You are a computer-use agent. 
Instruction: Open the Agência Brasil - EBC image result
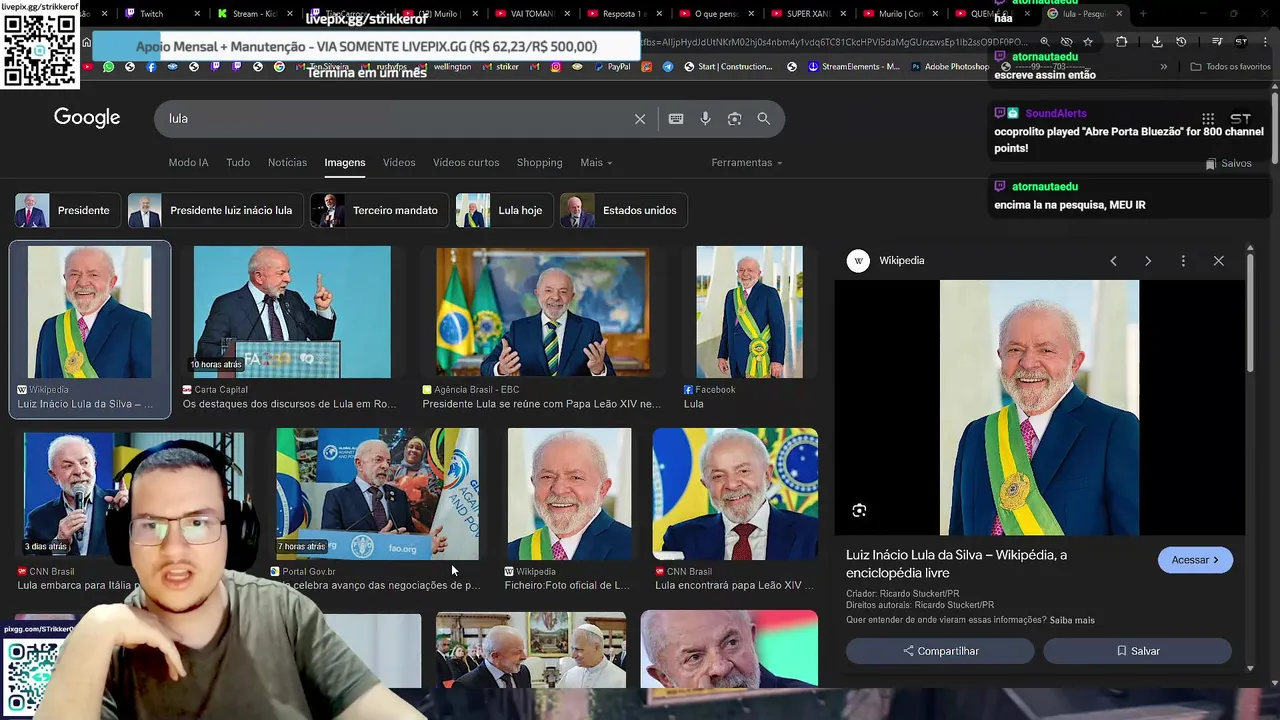(542, 312)
